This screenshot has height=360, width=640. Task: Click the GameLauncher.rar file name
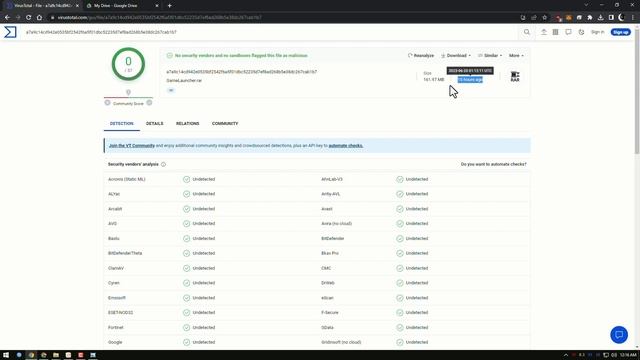[x=184, y=80]
